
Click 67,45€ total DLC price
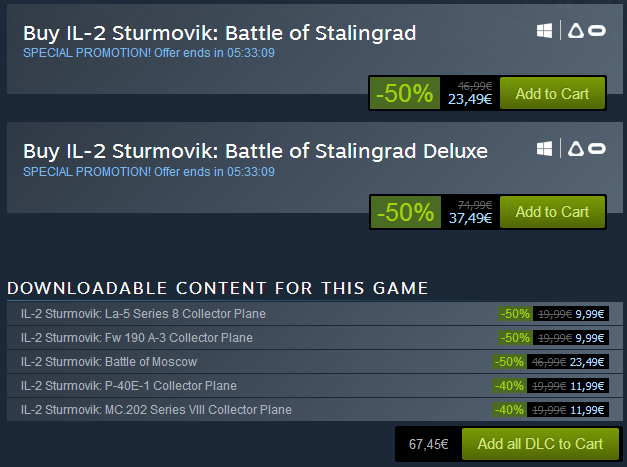428,444
